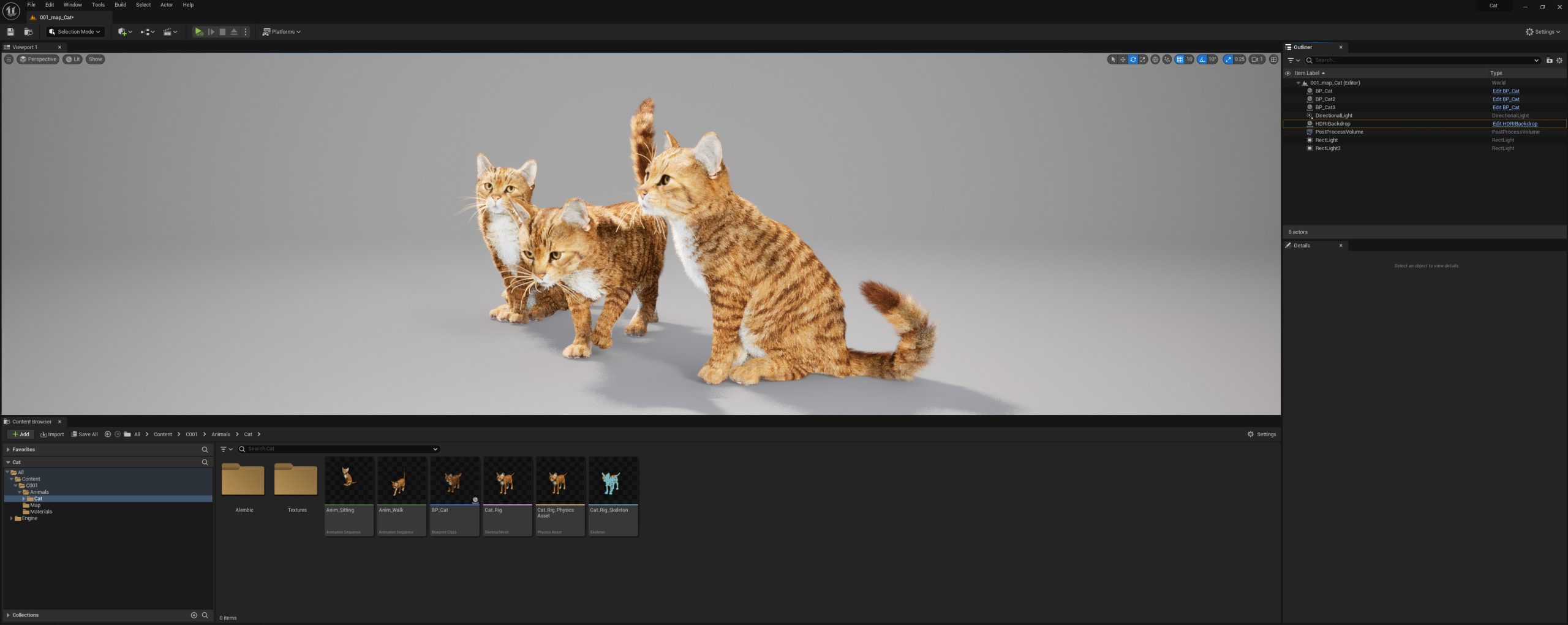Click the Stop simulation button
This screenshot has height=625, width=1568.
(222, 32)
